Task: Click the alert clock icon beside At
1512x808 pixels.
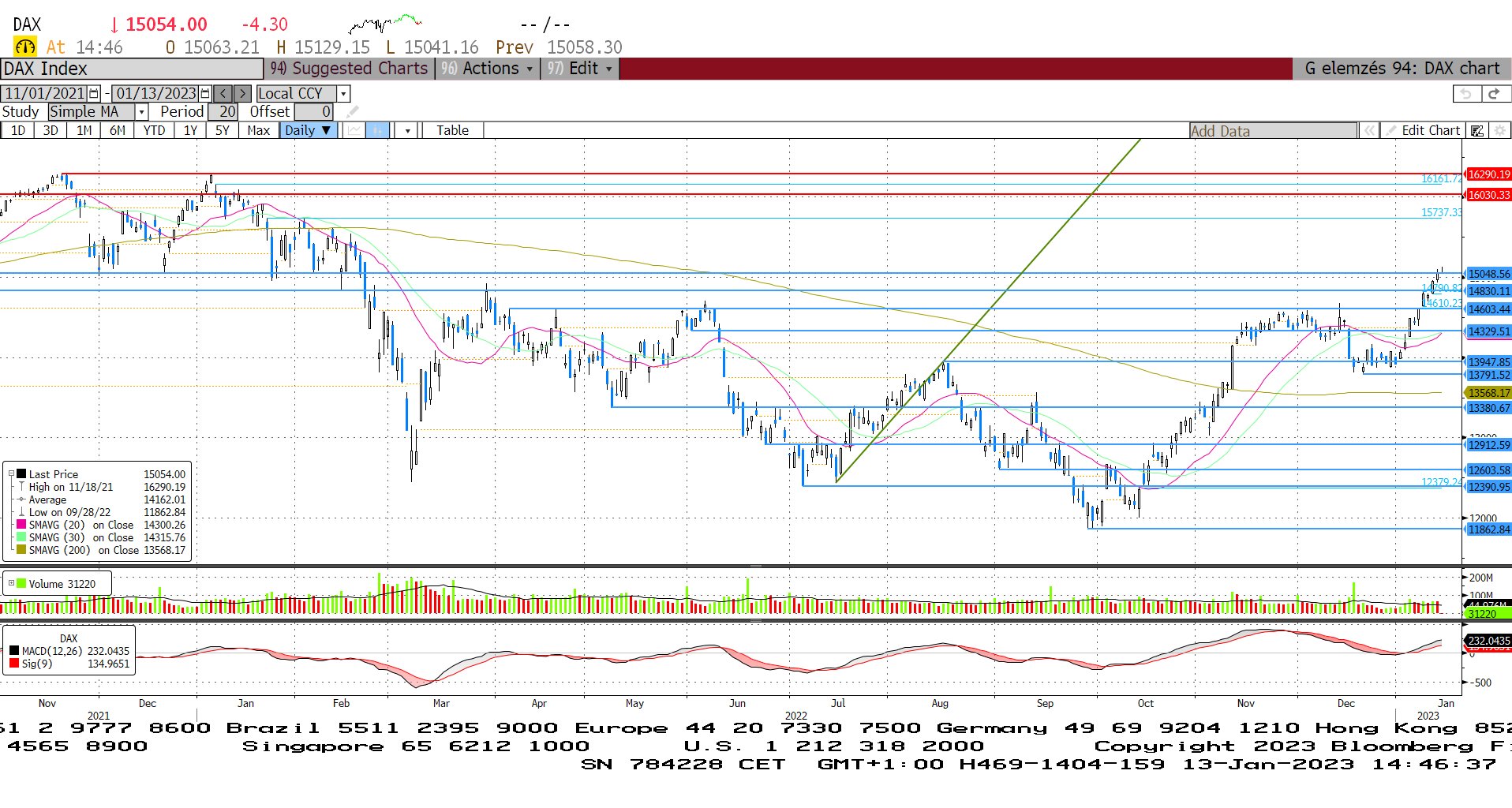Action: 24,47
